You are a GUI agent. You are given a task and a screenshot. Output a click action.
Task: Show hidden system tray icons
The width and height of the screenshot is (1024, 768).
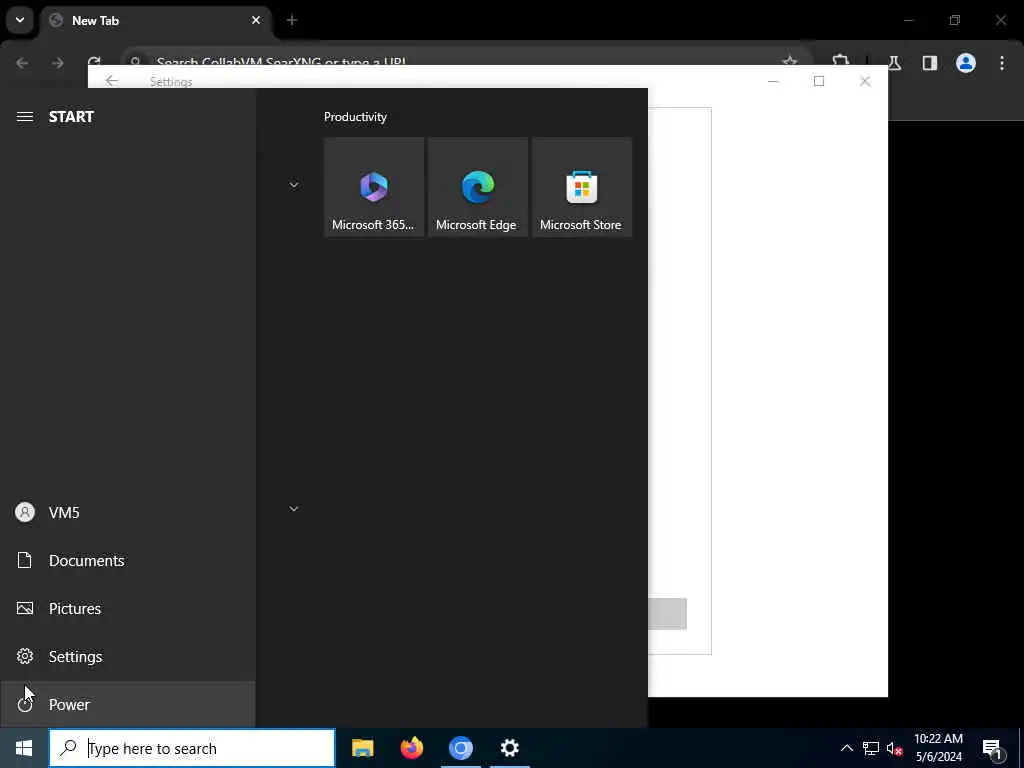tap(846, 748)
